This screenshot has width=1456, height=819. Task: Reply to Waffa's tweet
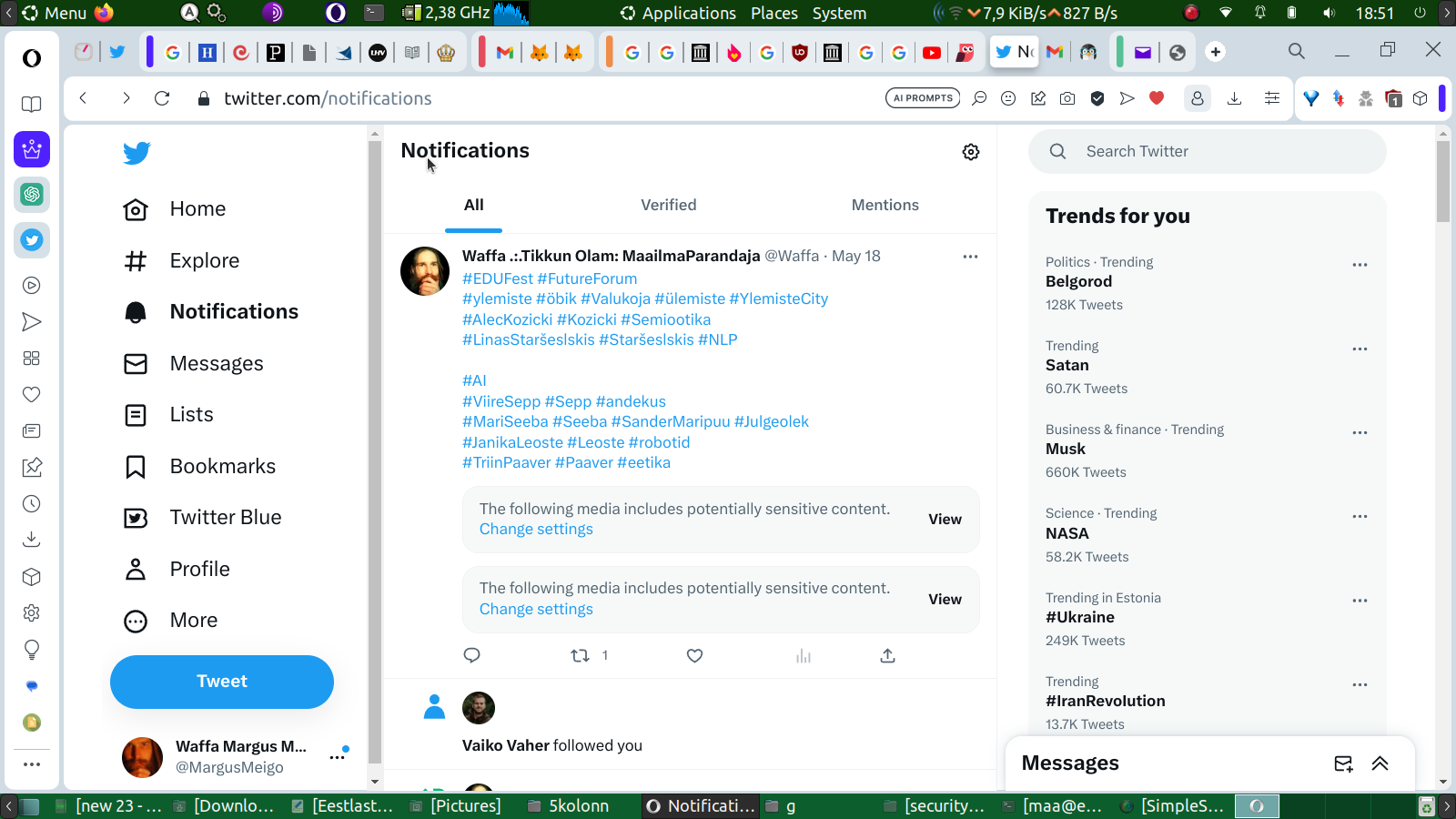pyautogui.click(x=471, y=655)
